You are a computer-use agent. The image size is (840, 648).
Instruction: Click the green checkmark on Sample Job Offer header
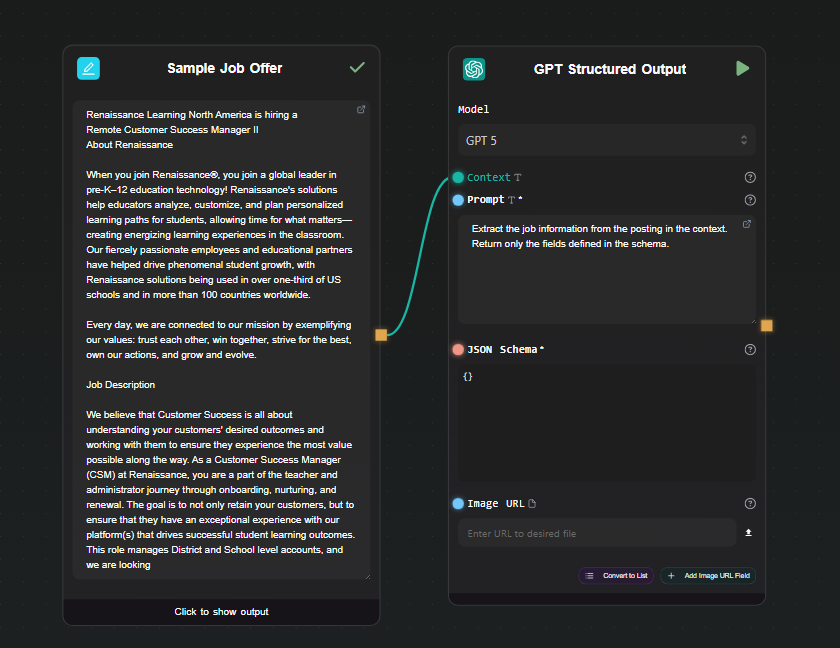357,68
